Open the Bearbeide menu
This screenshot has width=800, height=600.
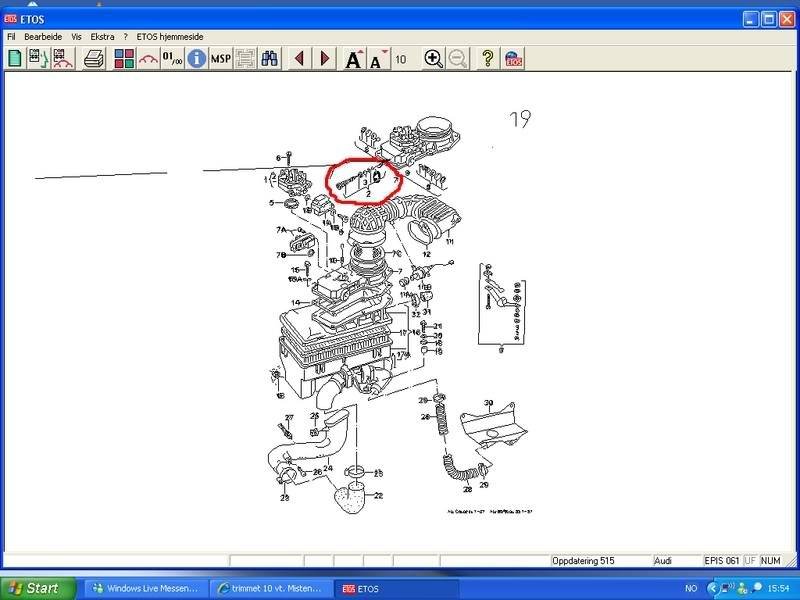click(x=43, y=35)
